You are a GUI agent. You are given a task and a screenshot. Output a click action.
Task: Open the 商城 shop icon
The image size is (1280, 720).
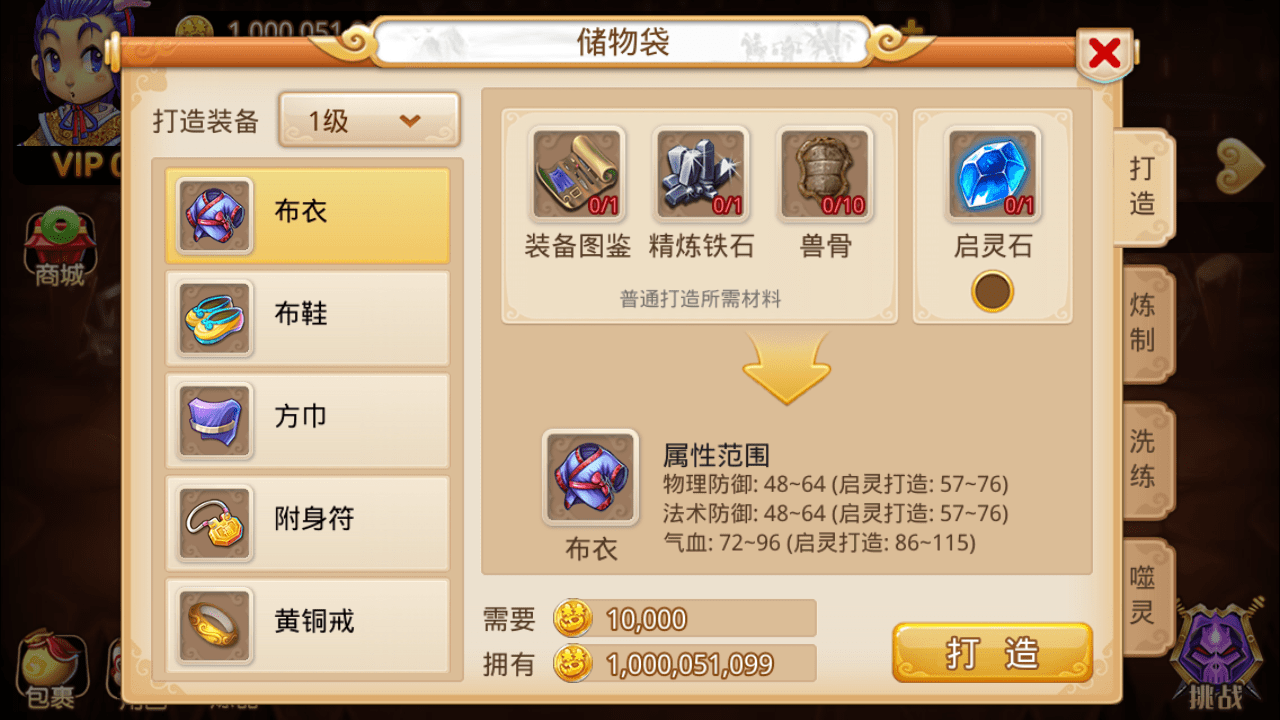[60, 246]
